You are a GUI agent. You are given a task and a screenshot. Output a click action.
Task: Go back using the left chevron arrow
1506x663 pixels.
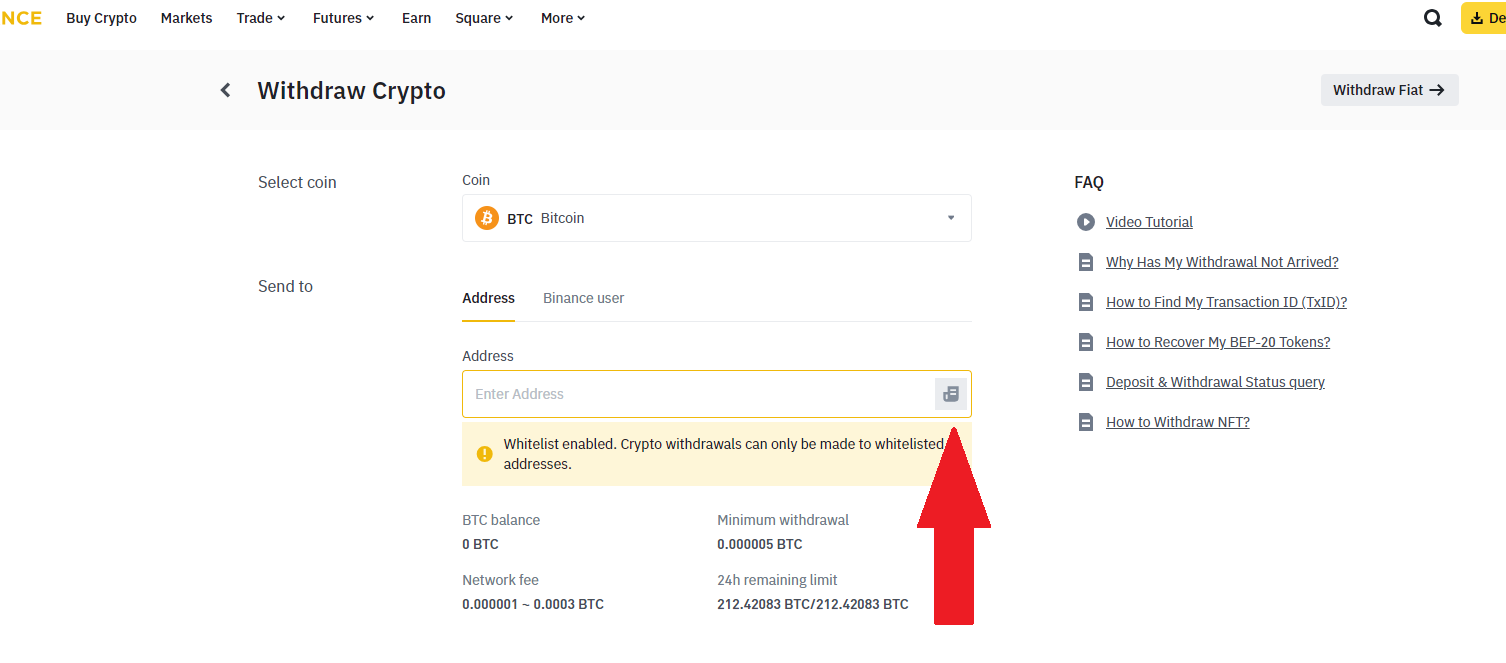(226, 90)
